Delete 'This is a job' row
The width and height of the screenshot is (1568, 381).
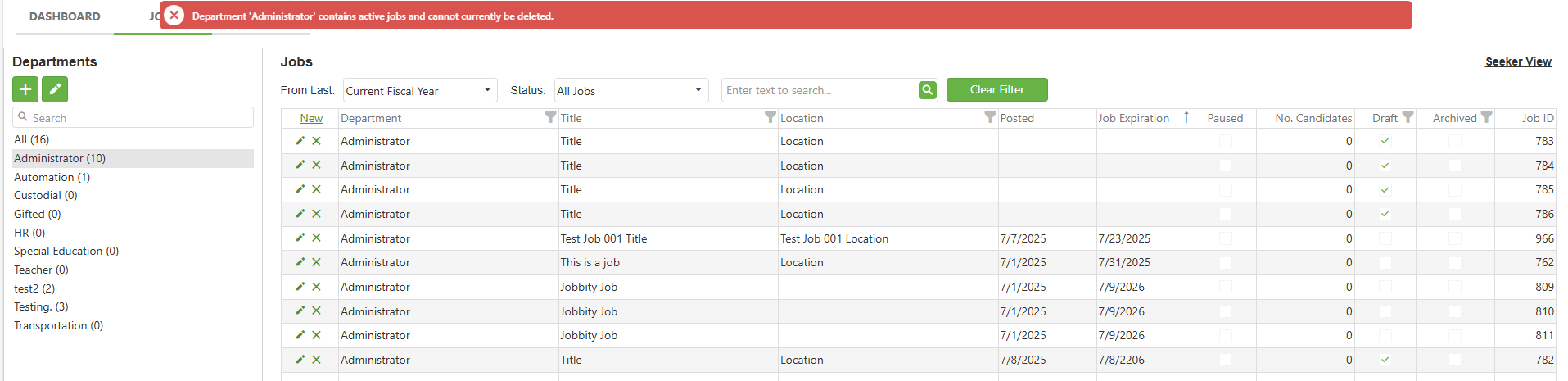[x=316, y=262]
